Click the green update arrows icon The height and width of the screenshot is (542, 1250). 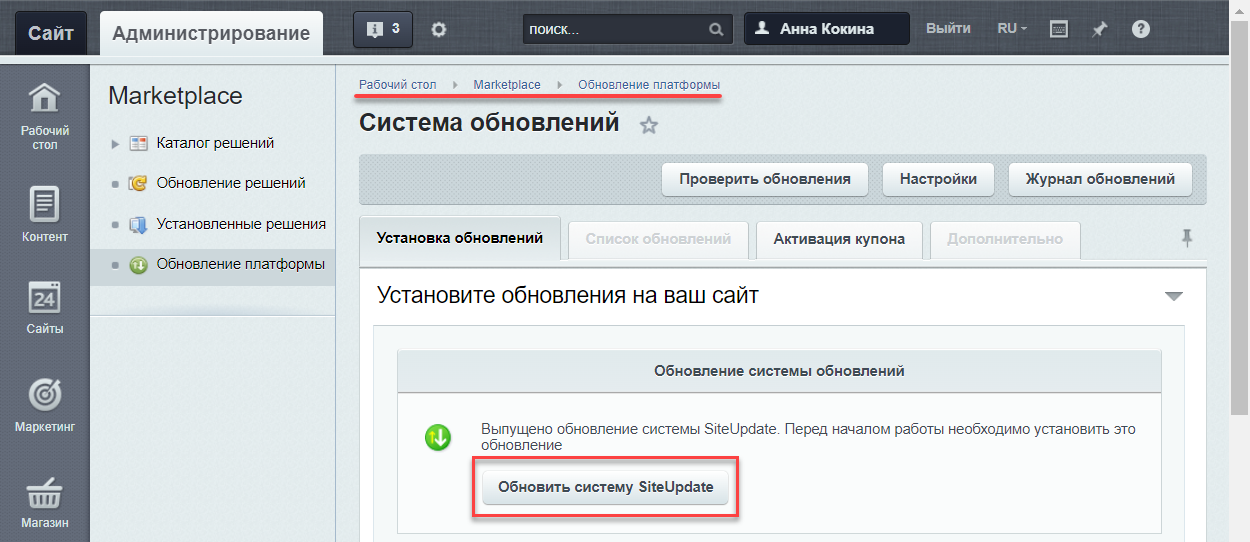[x=437, y=437]
